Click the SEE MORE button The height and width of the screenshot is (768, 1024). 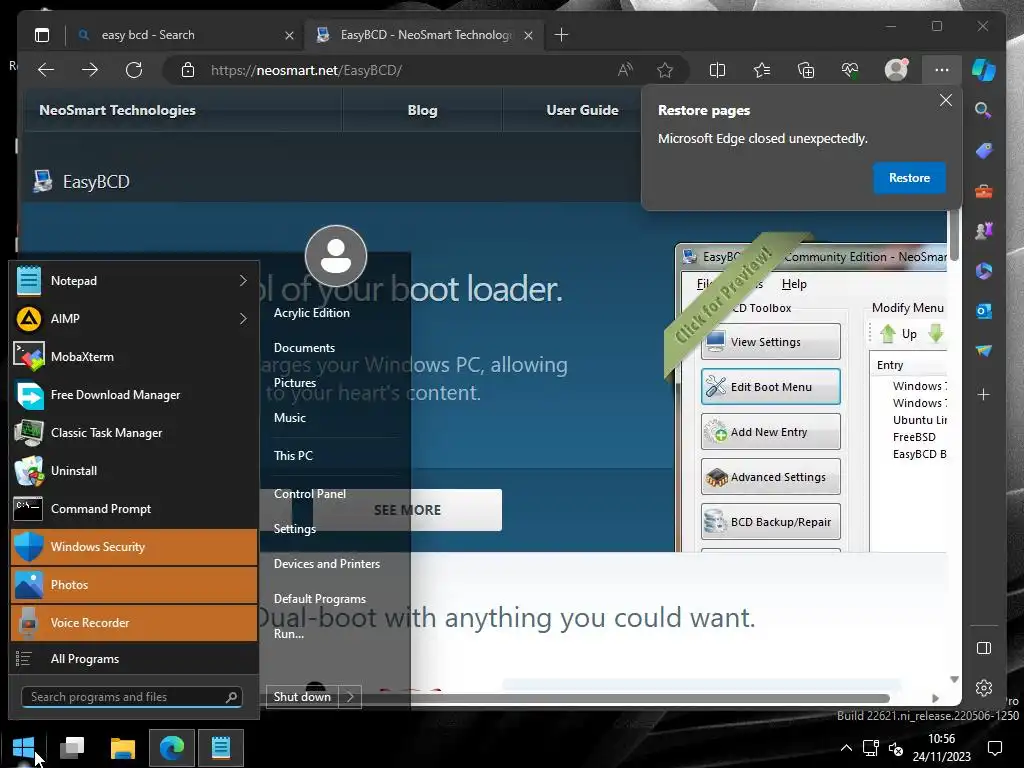tap(408, 510)
